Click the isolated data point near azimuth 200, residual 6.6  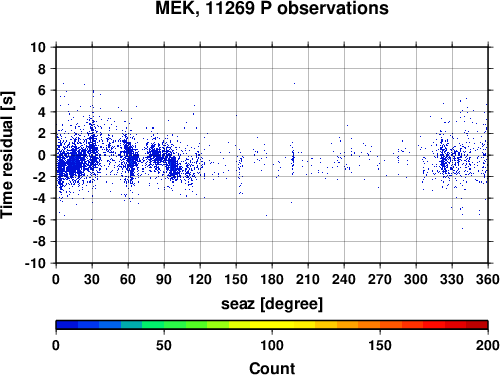tap(294, 84)
